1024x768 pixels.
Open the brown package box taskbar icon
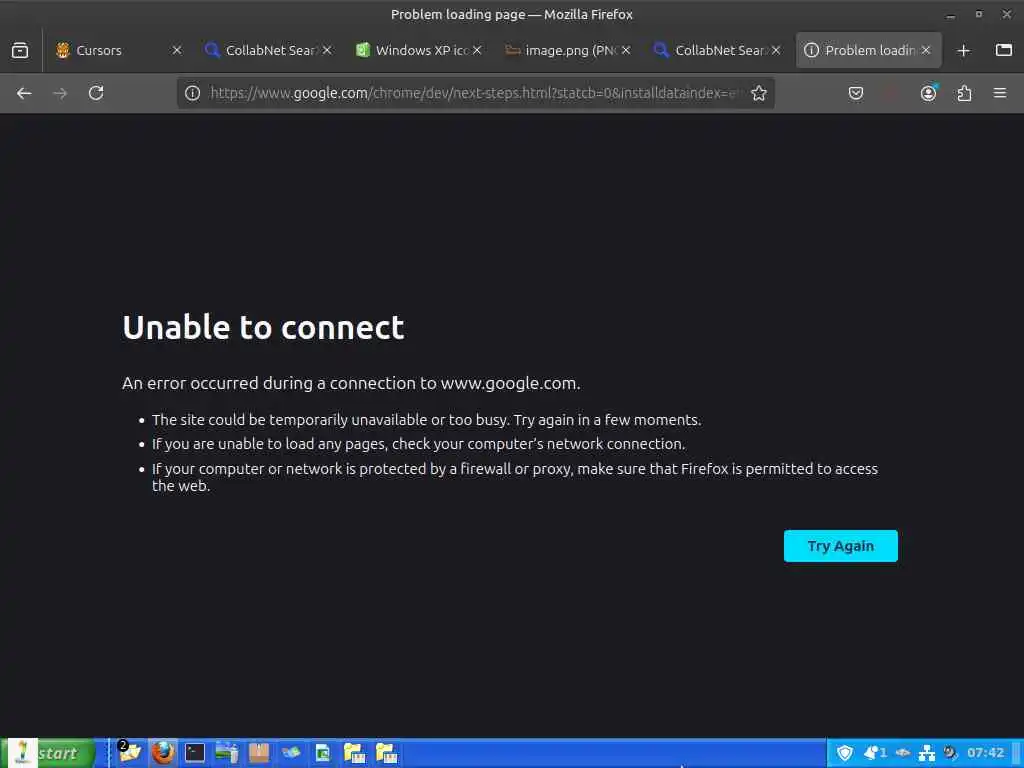(259, 753)
